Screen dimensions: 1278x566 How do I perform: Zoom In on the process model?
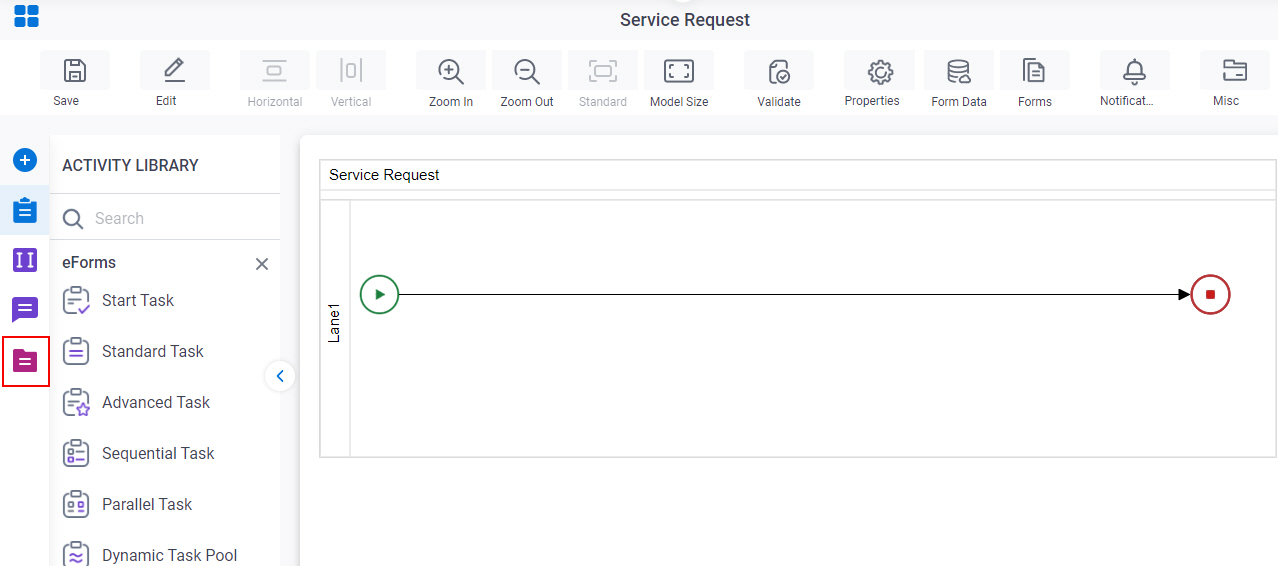pos(451,70)
